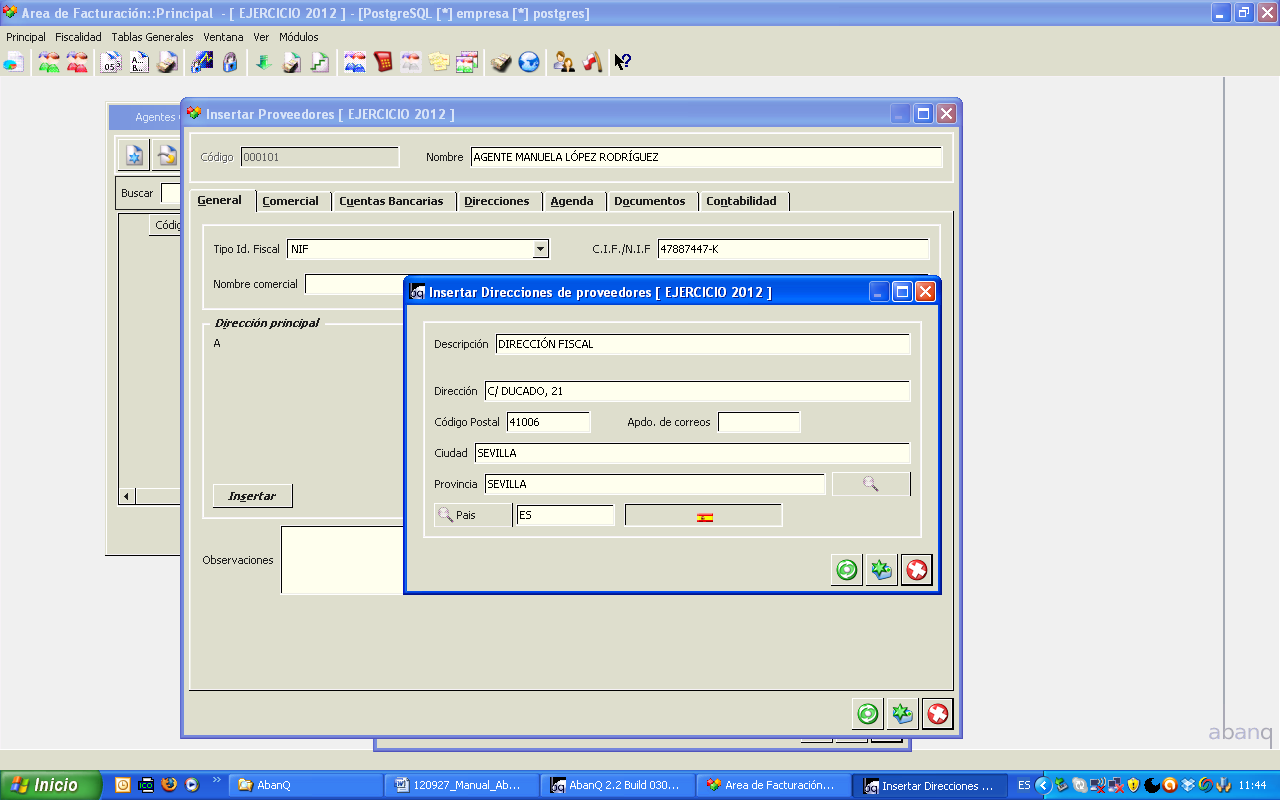1280x800 pixels.
Task: Open the red people toolbar icon
Action: click(x=77, y=62)
